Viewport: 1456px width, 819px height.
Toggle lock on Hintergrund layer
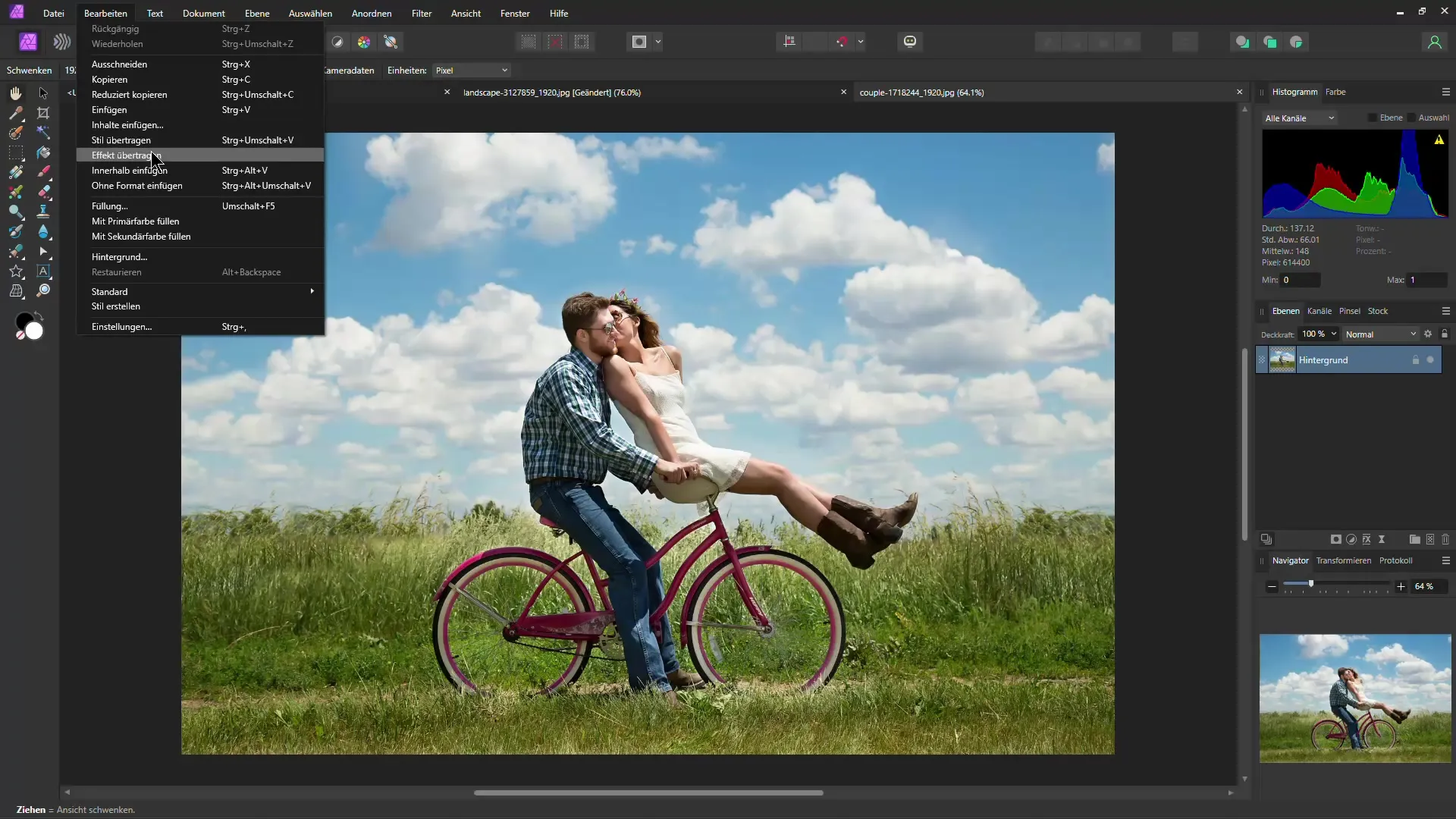(1415, 359)
